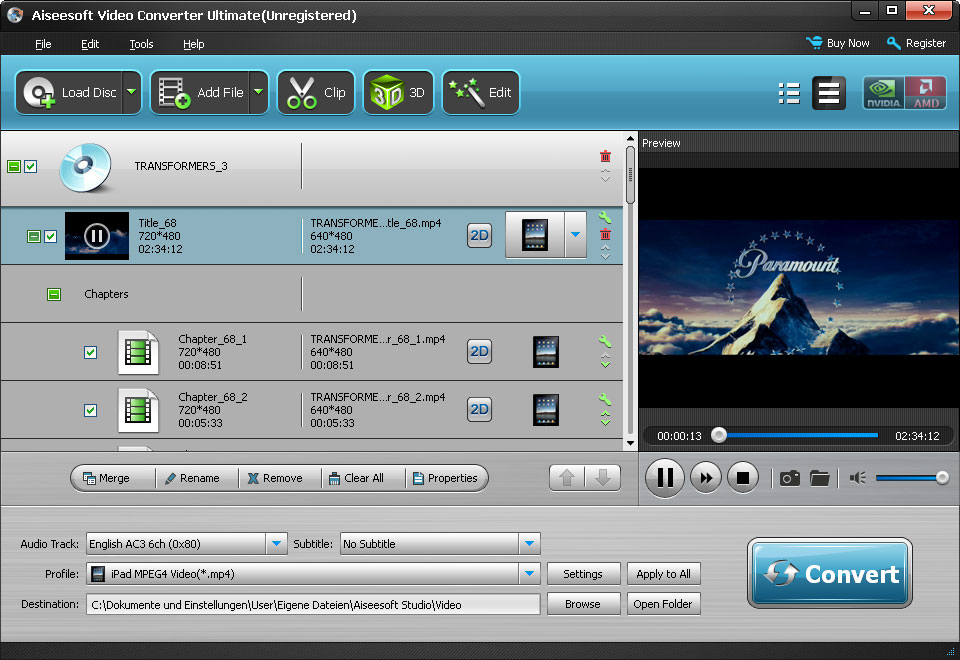
Task: Stop the preview playback
Action: click(x=743, y=478)
